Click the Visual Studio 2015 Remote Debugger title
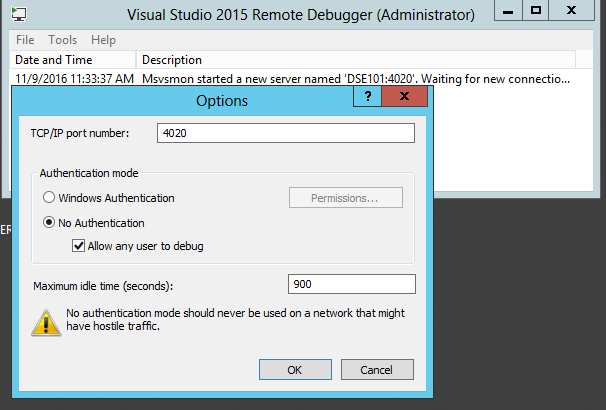Image resolution: width=606 pixels, height=410 pixels. [301, 15]
